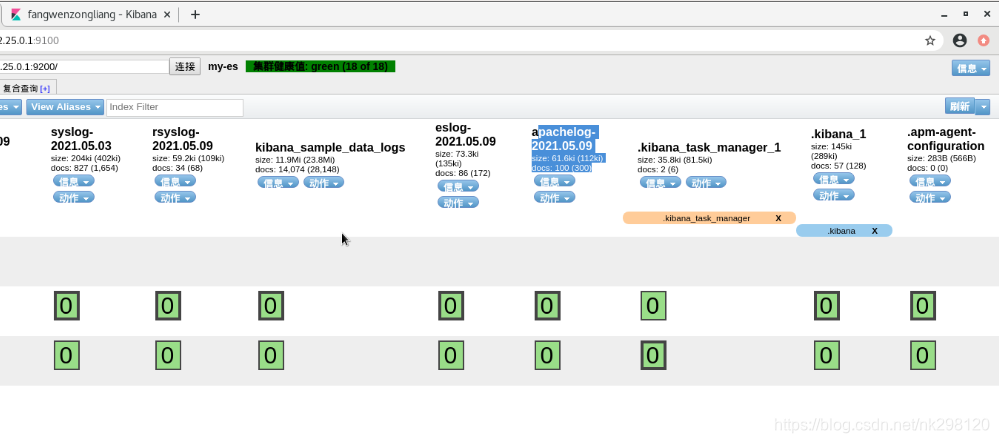The height and width of the screenshot is (443, 999).
Task: Click the red browser update icon
Action: 984,41
